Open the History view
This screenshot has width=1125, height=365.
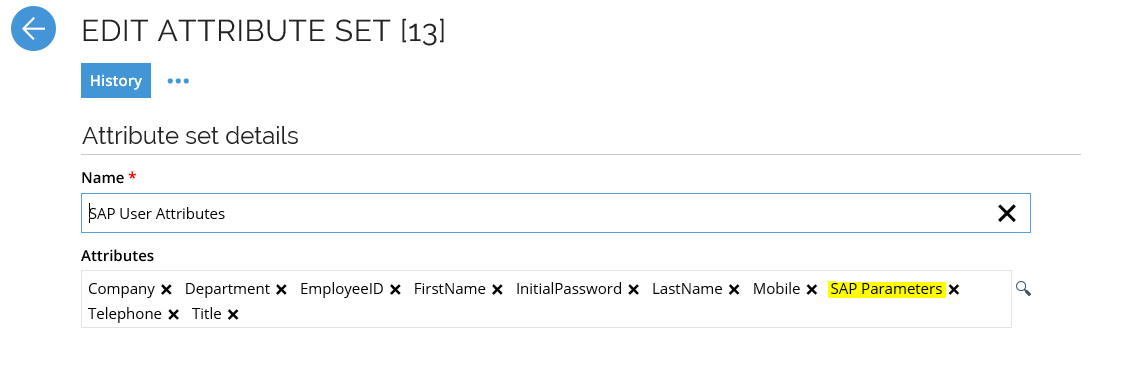point(116,80)
